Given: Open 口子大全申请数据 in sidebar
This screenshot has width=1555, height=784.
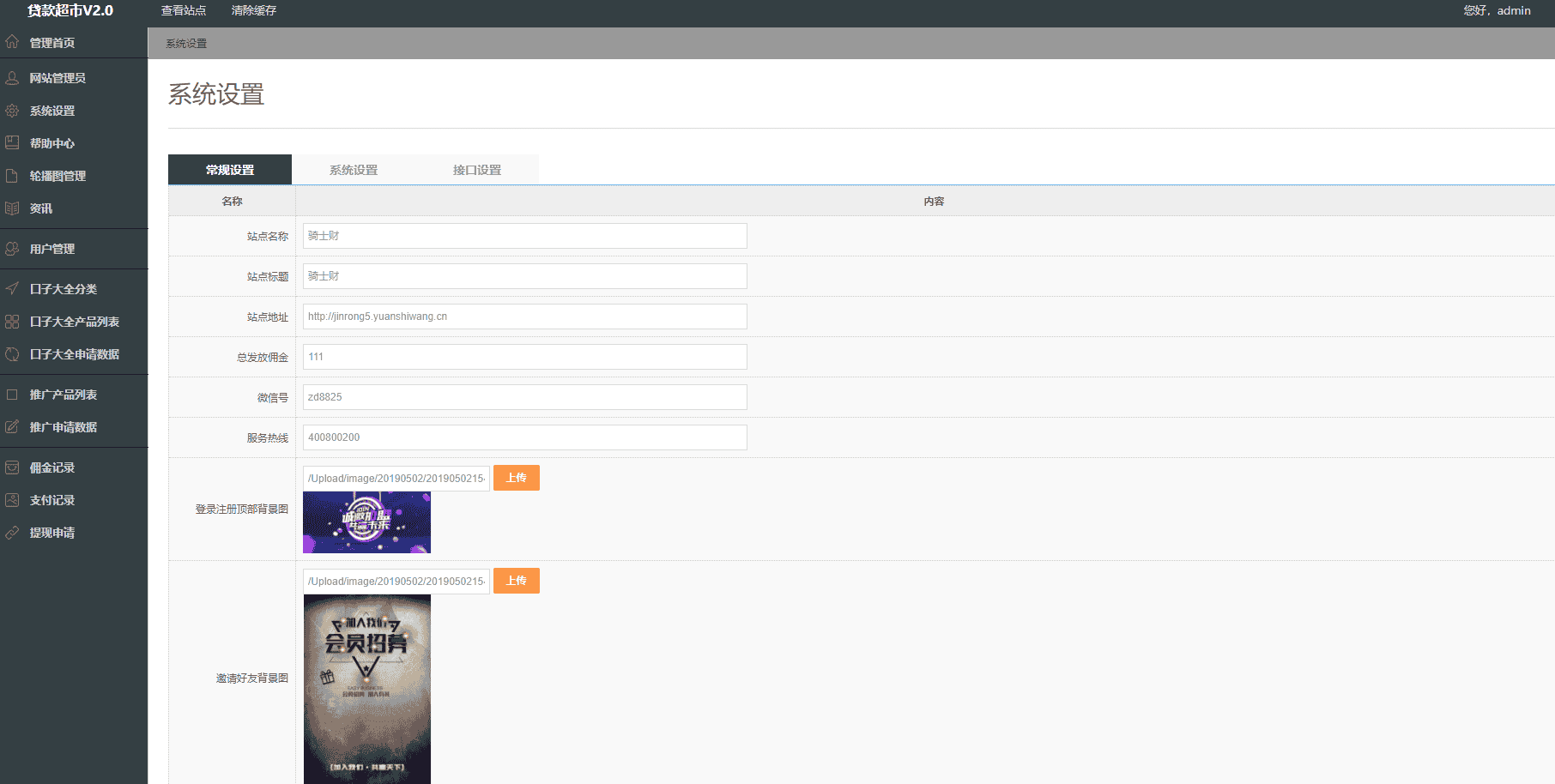Looking at the screenshot, I should click(75, 354).
